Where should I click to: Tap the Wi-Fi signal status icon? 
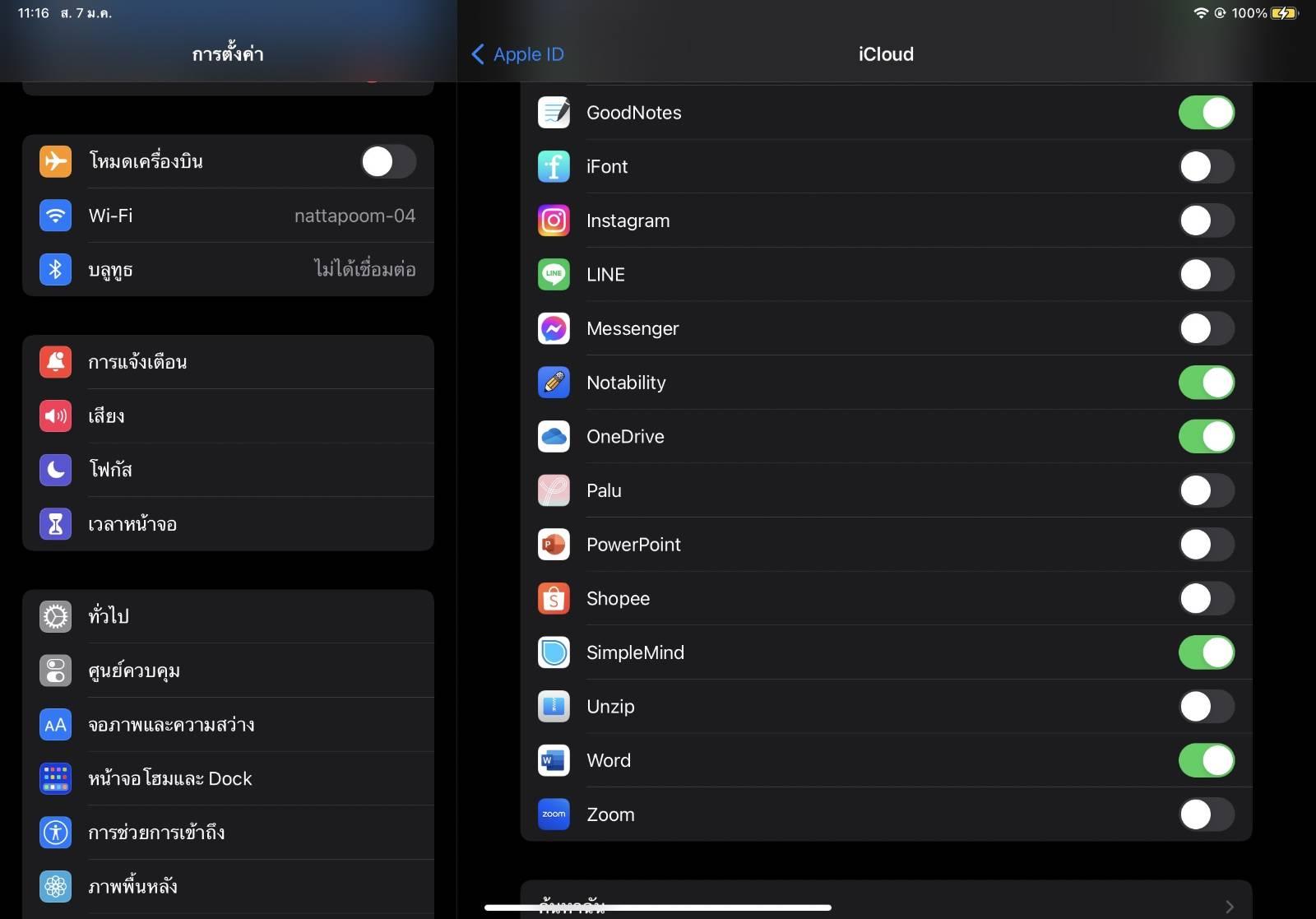pos(1201,13)
